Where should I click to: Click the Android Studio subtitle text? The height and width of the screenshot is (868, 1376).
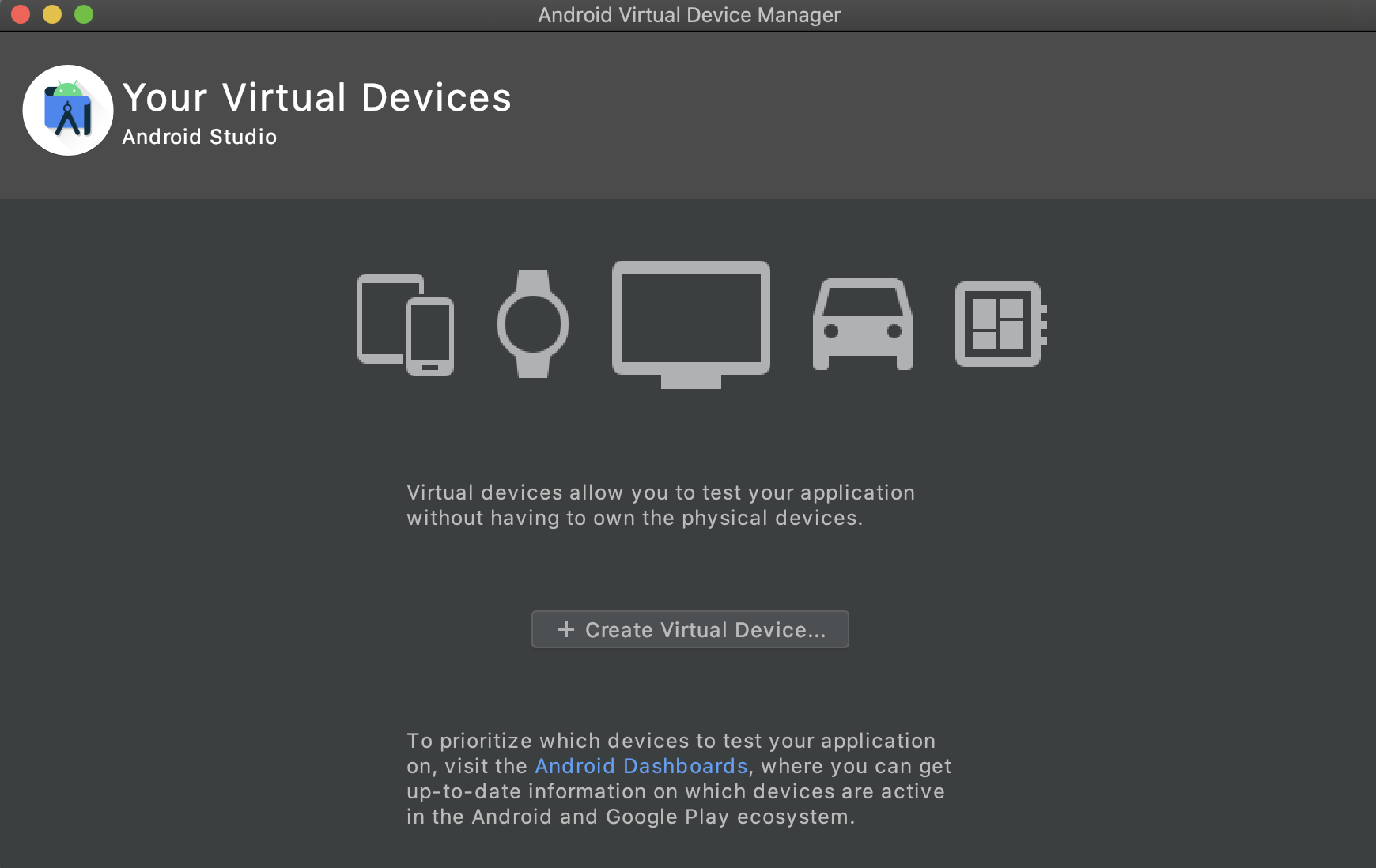click(199, 137)
